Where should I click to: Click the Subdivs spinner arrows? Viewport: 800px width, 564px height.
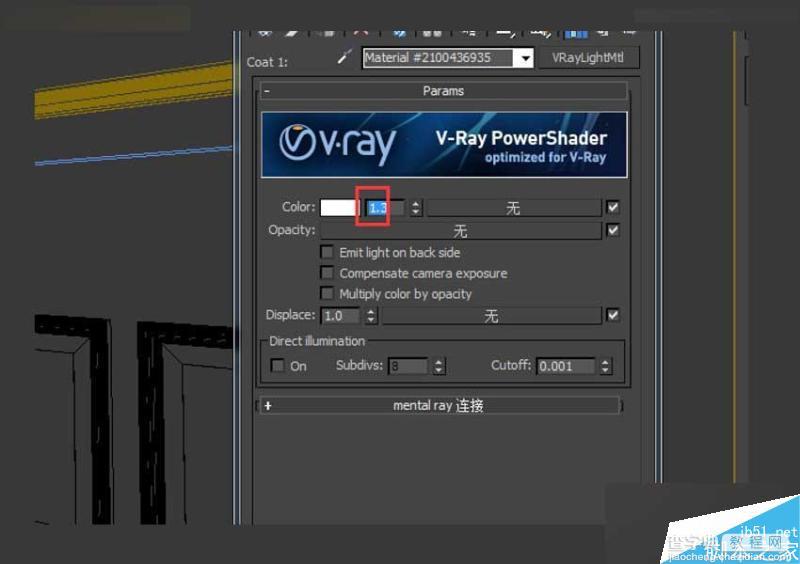[x=439, y=366]
